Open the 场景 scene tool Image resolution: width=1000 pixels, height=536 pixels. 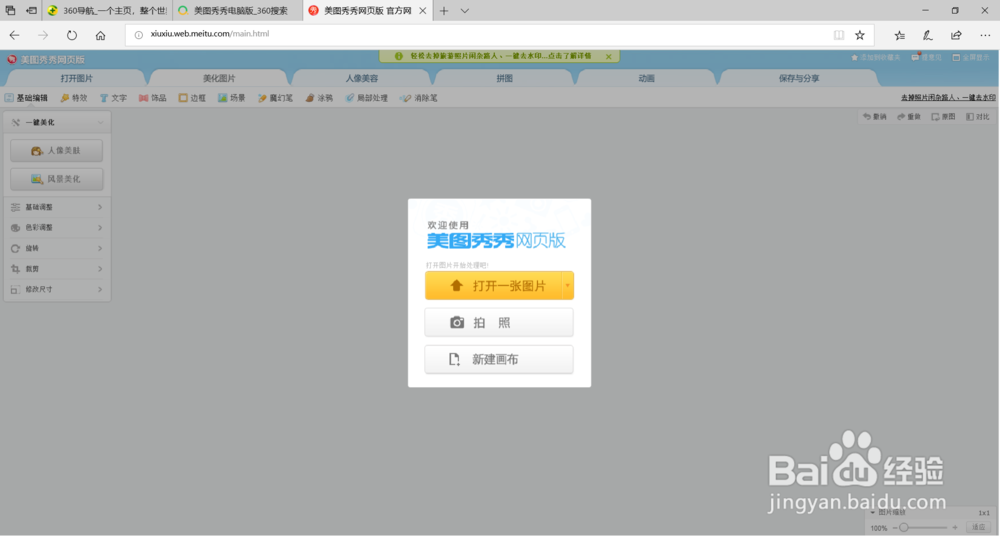click(x=232, y=98)
